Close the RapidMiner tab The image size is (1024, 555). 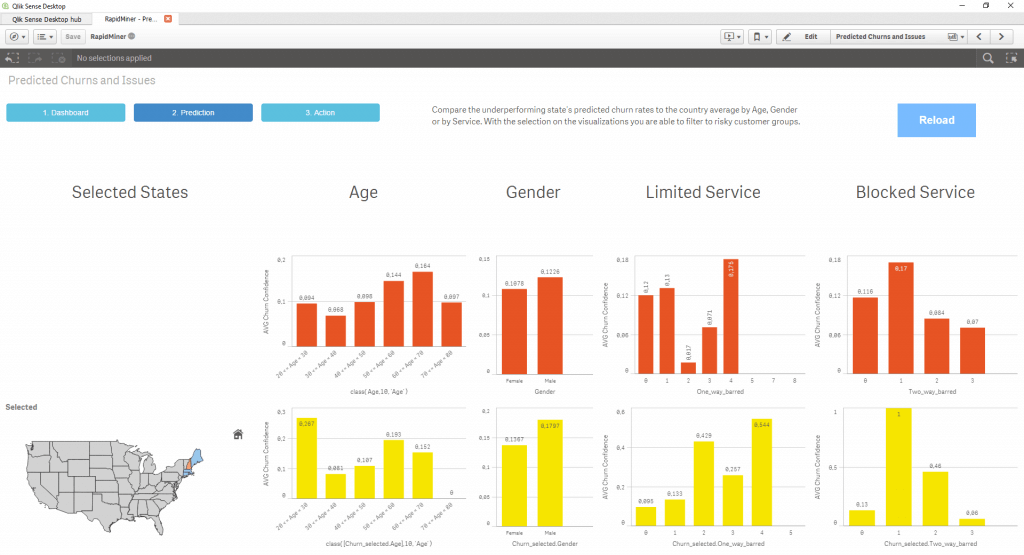(x=168, y=19)
